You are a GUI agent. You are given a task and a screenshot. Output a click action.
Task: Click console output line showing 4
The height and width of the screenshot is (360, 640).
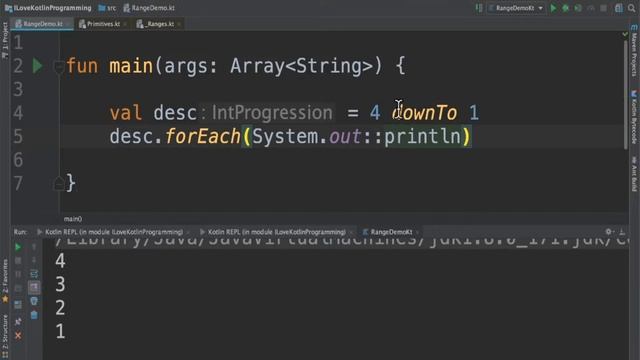[x=60, y=260]
